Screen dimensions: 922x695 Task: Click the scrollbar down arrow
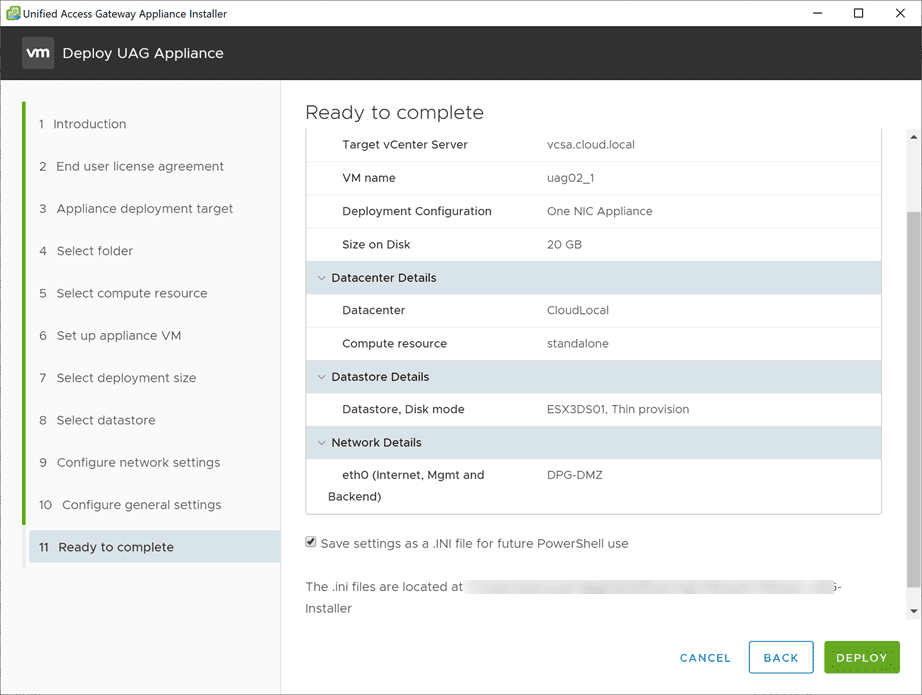pos(913,610)
